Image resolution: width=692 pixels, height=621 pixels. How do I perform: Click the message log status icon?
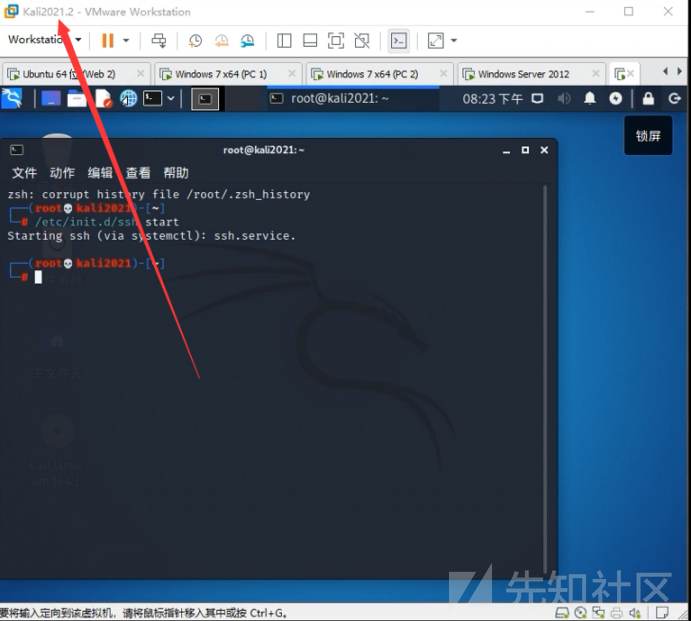662,613
